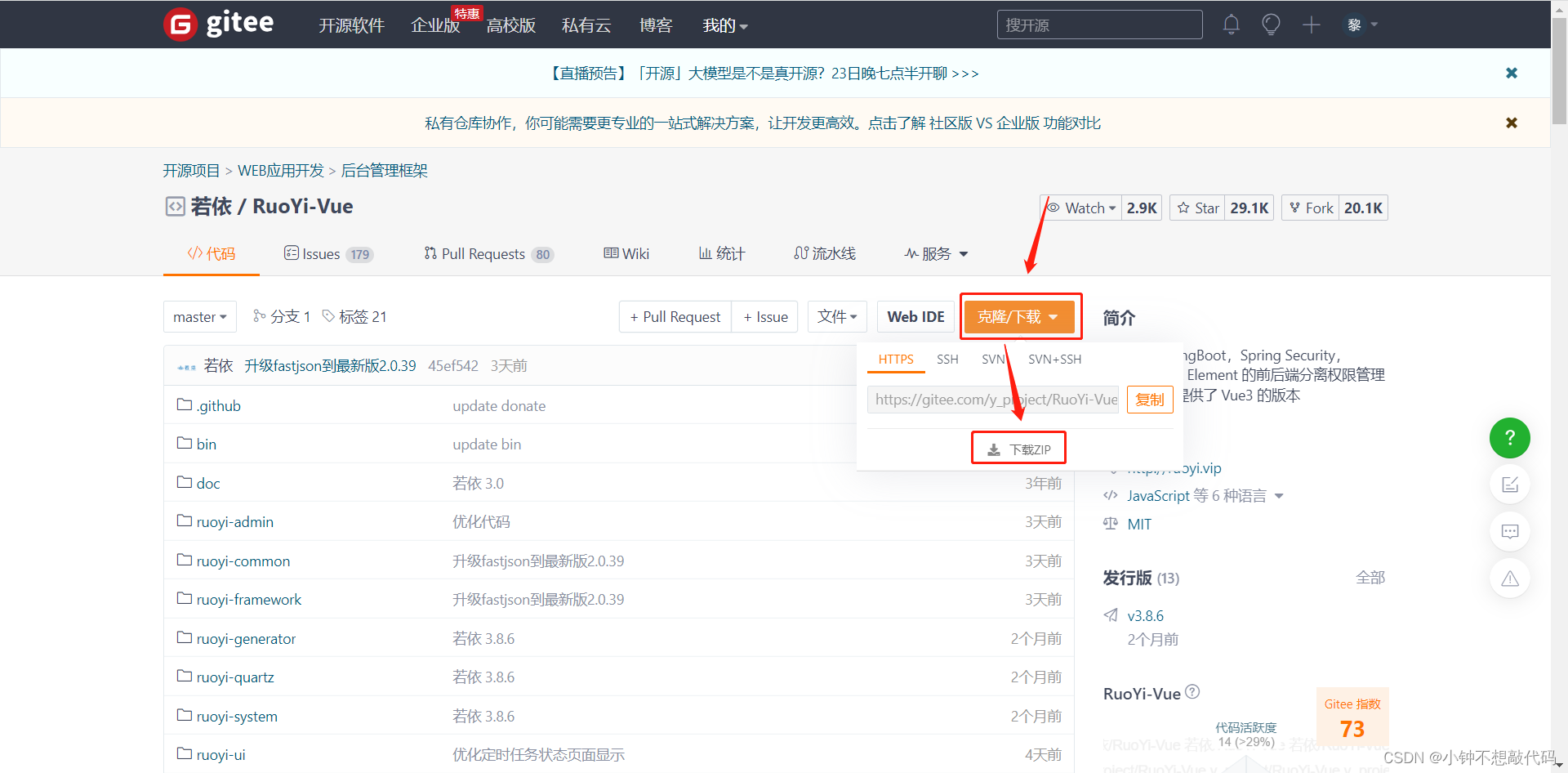Switch to the 流水线 tab
This screenshot has height=773, width=1568.
click(825, 253)
